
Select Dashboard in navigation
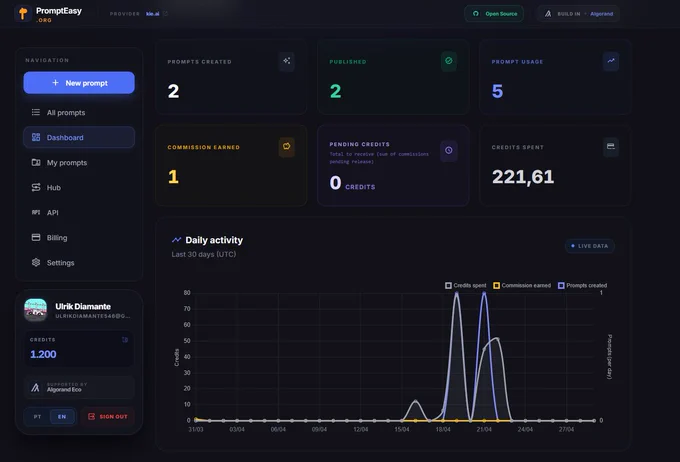coord(79,138)
